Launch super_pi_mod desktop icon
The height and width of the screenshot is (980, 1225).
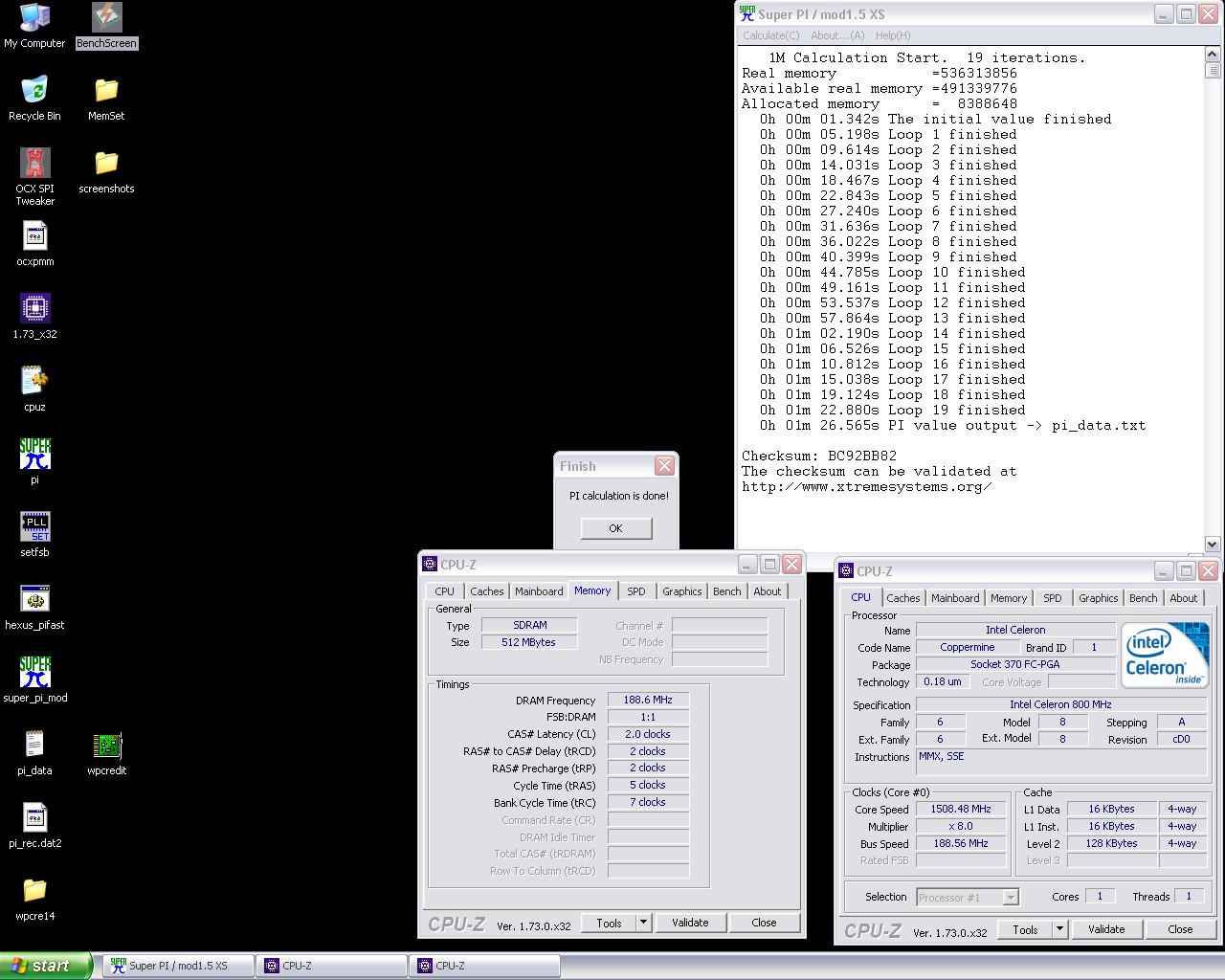[34, 680]
